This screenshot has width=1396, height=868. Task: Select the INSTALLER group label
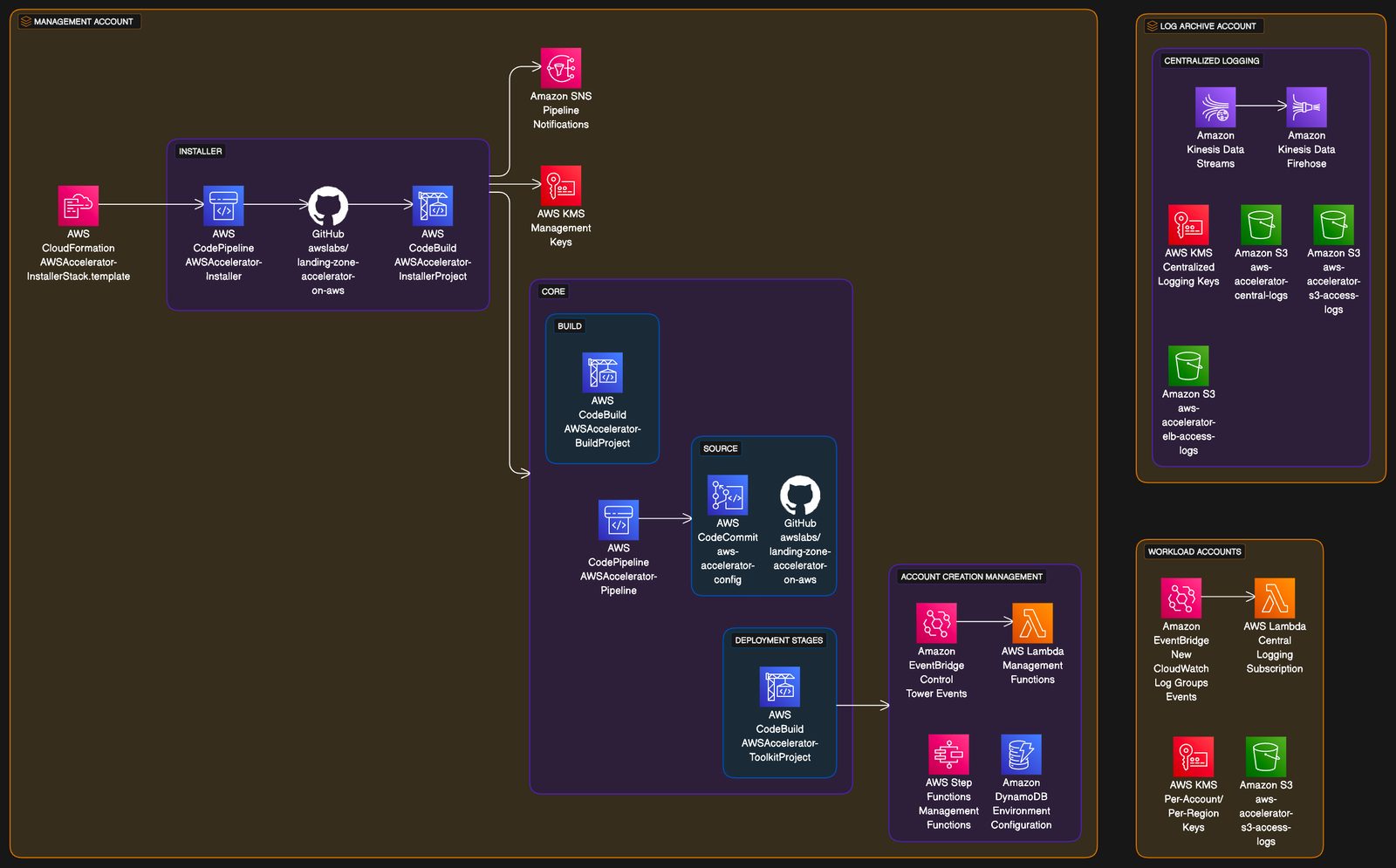[x=200, y=151]
